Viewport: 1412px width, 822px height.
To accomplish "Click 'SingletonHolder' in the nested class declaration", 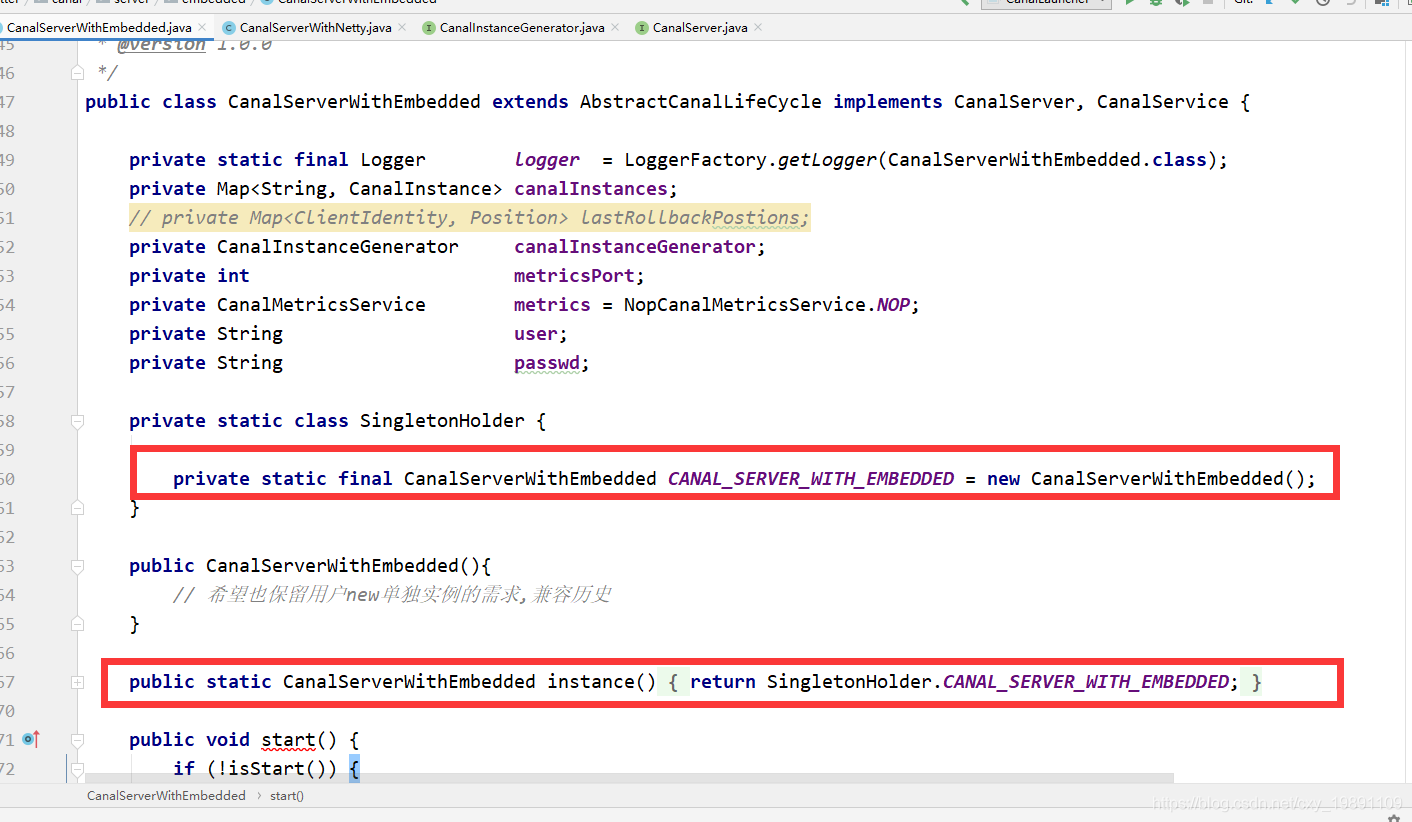I will pyautogui.click(x=442, y=421).
